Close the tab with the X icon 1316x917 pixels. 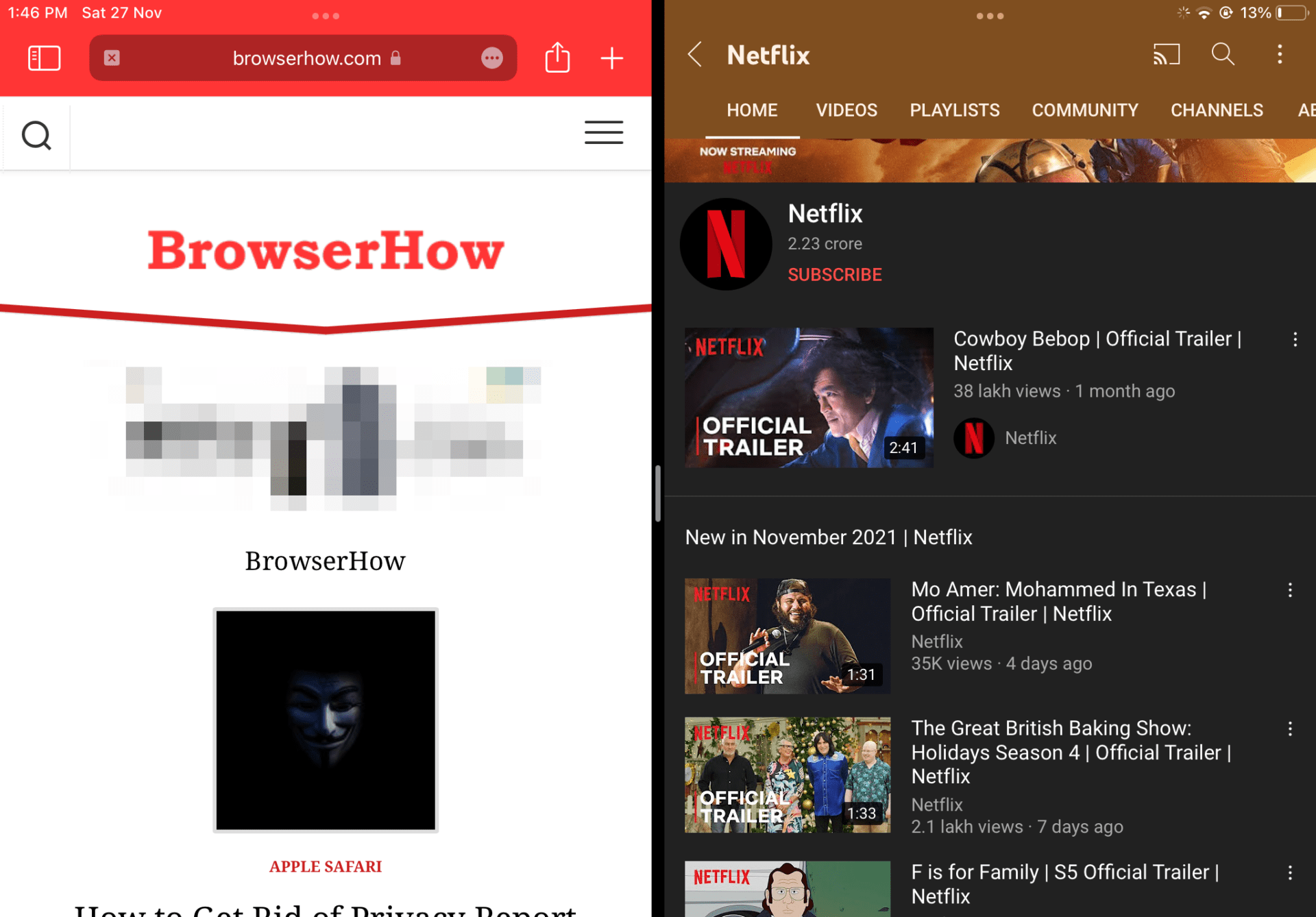tap(112, 58)
